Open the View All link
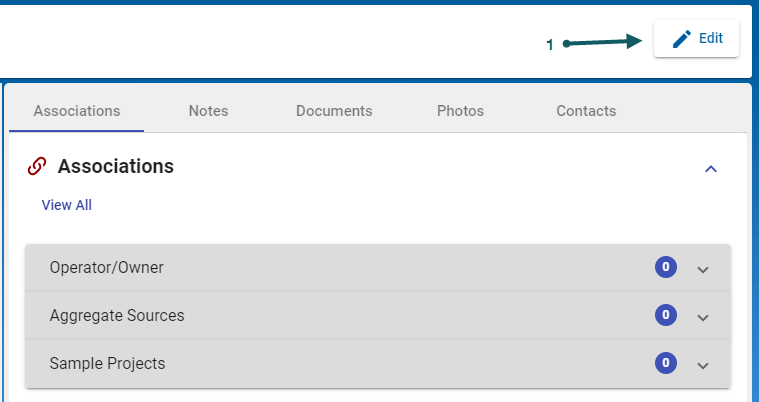Viewport: 759px width, 402px height. pos(67,205)
